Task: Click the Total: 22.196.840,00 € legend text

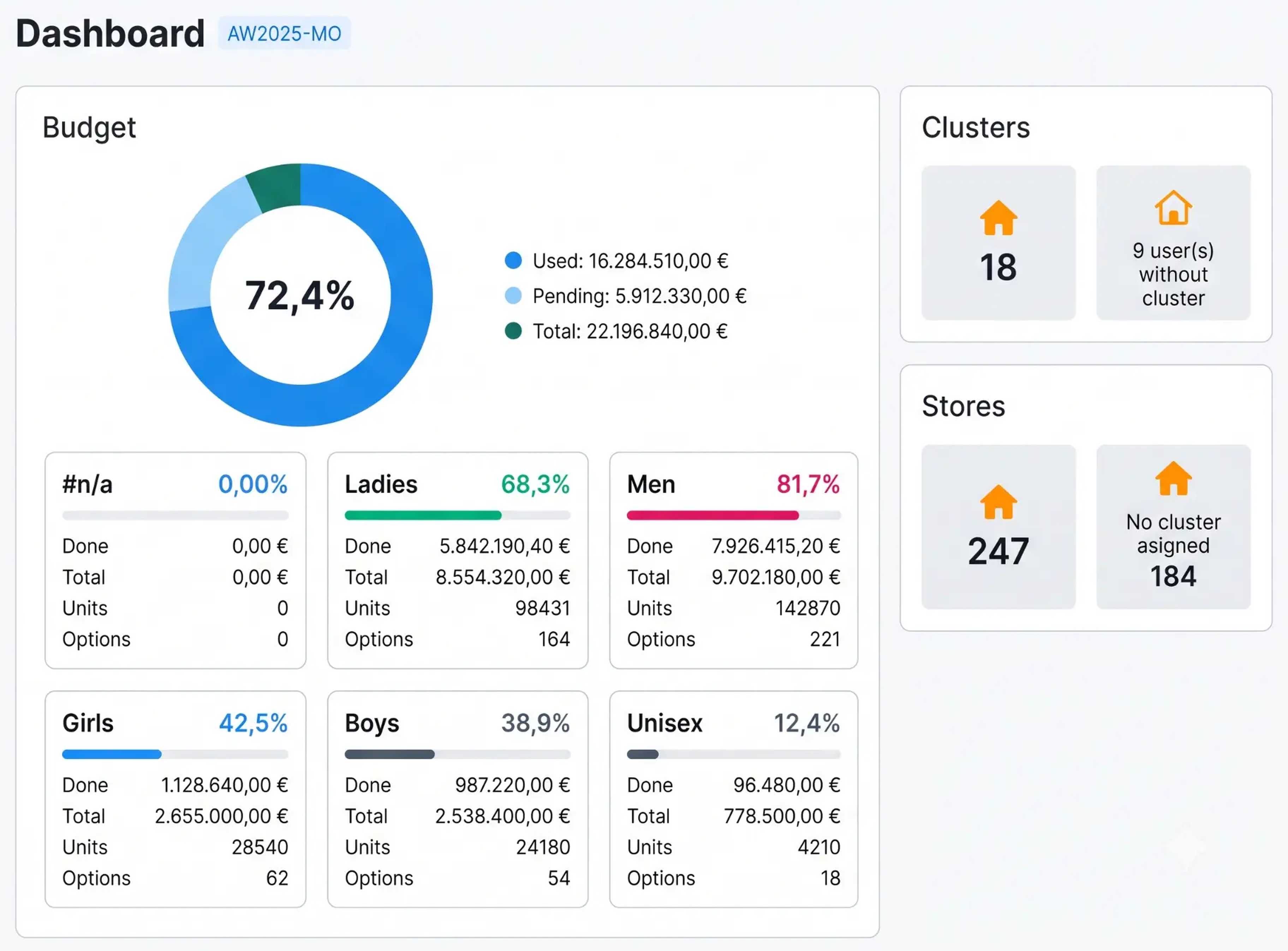Action: point(630,331)
